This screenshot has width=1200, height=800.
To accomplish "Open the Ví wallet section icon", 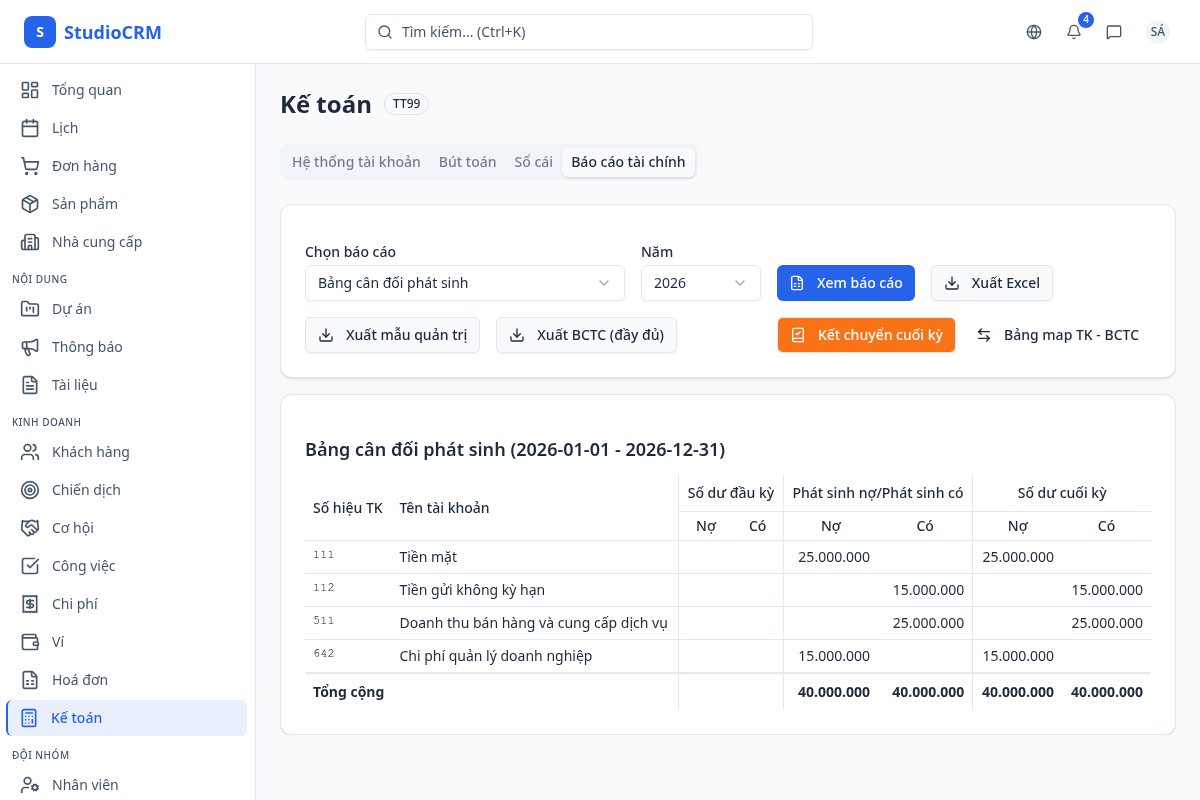I will (29, 641).
